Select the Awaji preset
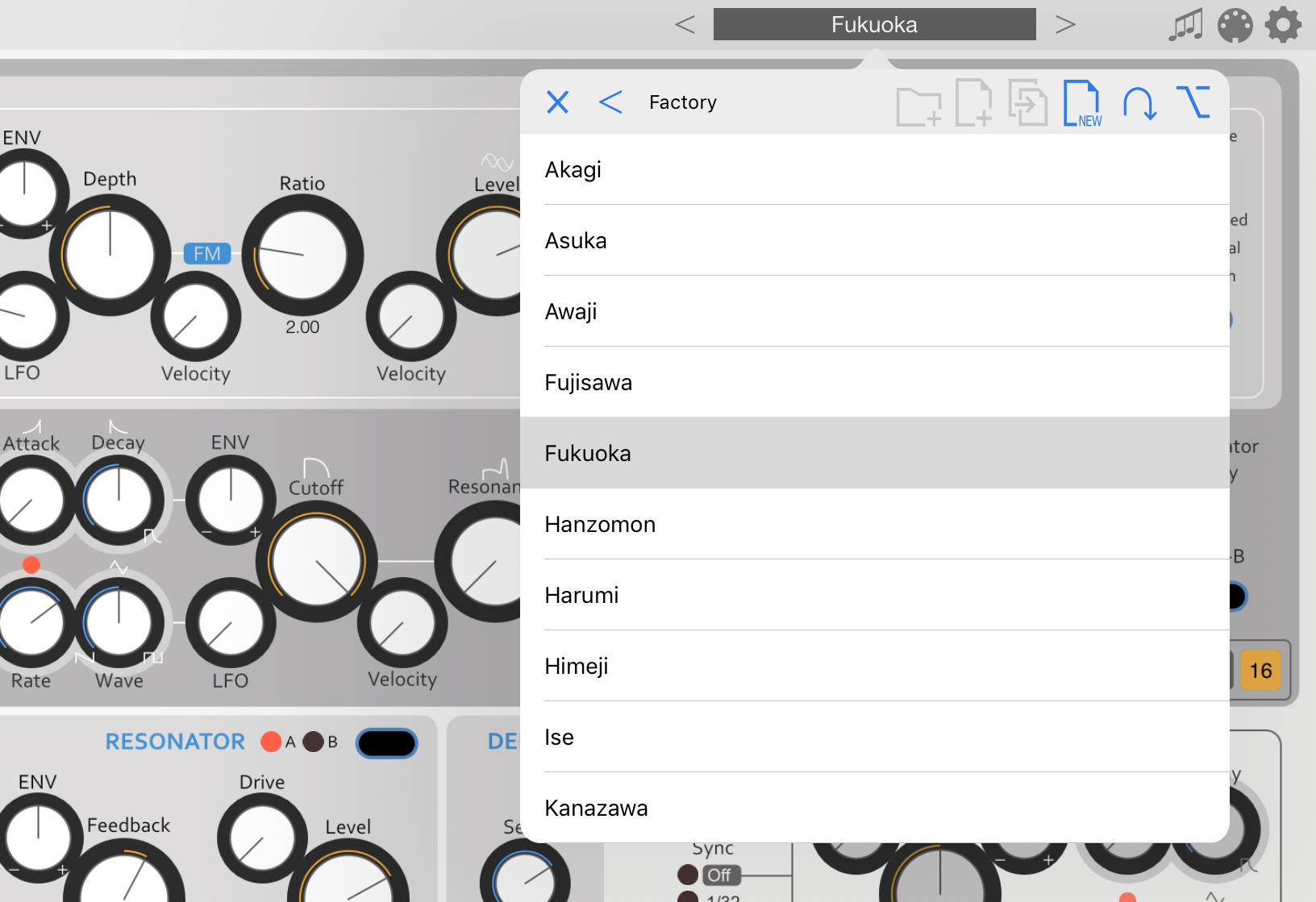This screenshot has height=902, width=1316. (x=875, y=311)
